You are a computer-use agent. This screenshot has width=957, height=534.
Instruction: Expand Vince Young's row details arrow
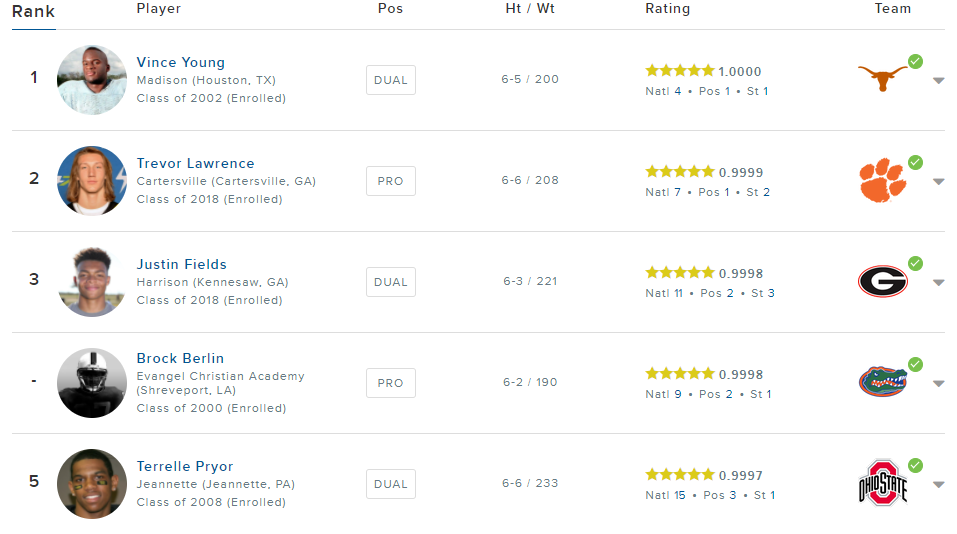pyautogui.click(x=938, y=81)
